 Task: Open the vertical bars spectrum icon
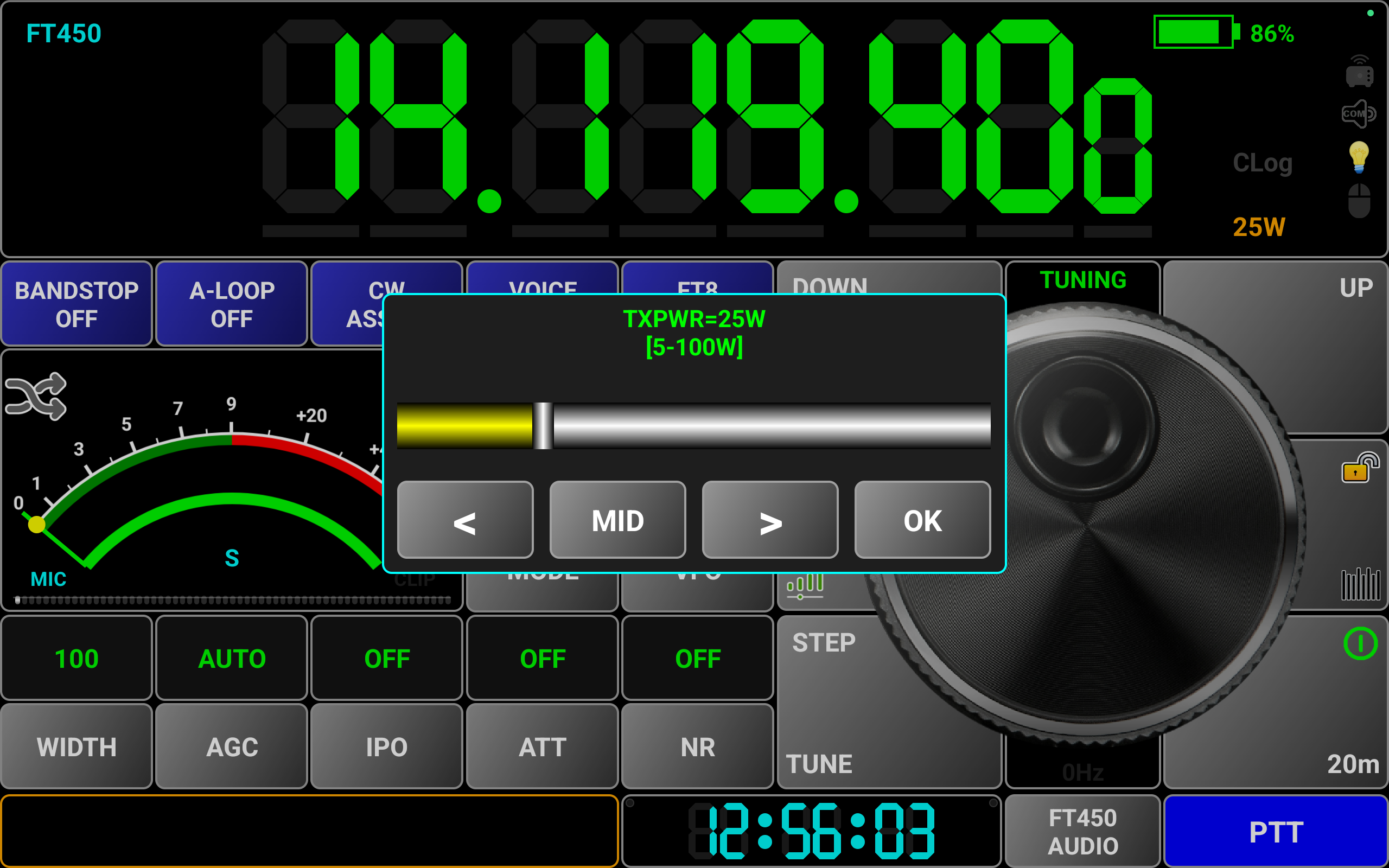coord(1360,584)
